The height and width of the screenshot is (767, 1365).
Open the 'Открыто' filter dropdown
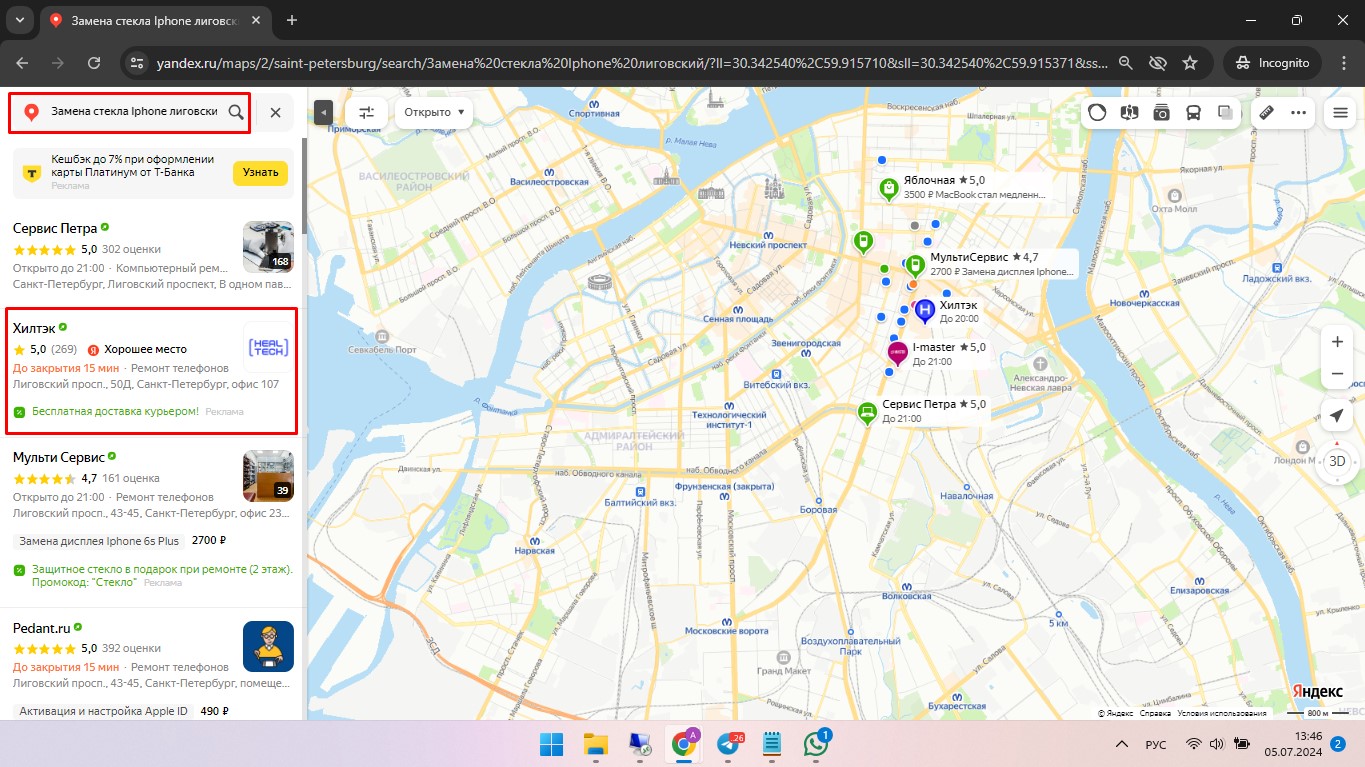coord(434,112)
